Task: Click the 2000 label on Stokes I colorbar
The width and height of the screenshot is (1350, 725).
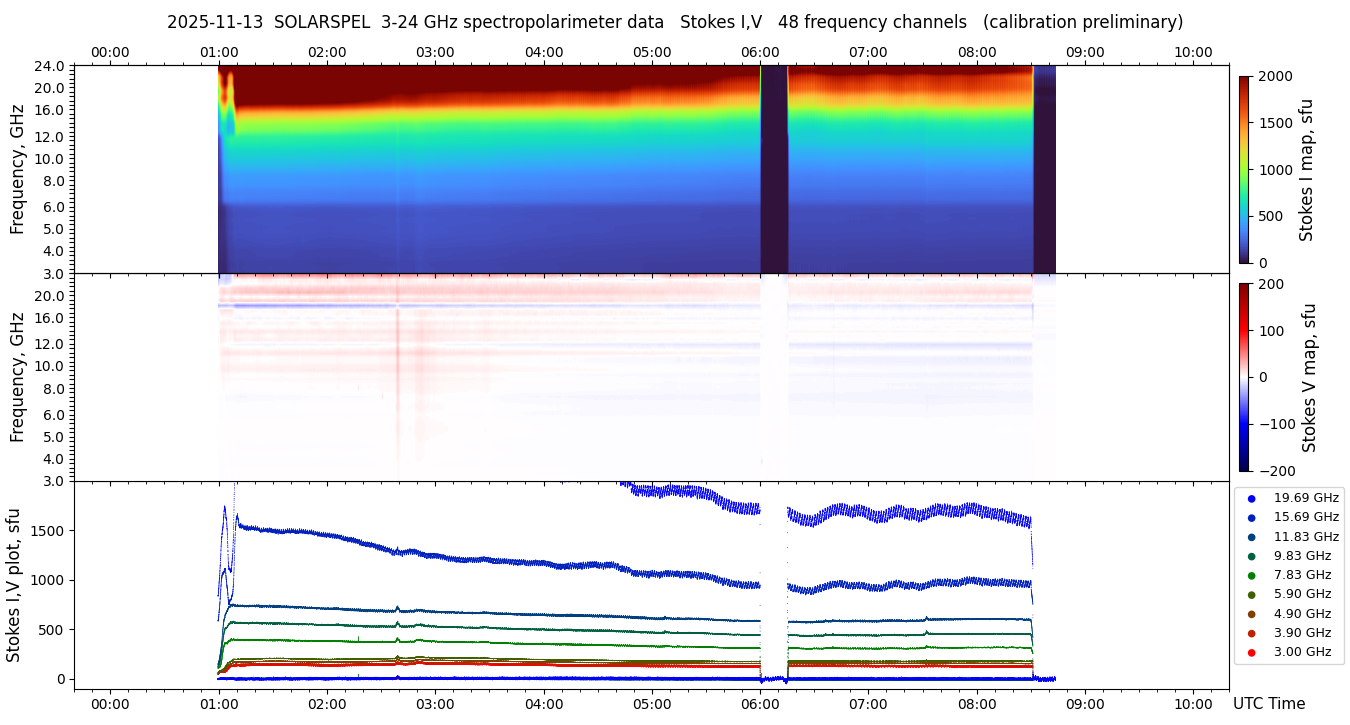Action: tap(1274, 76)
